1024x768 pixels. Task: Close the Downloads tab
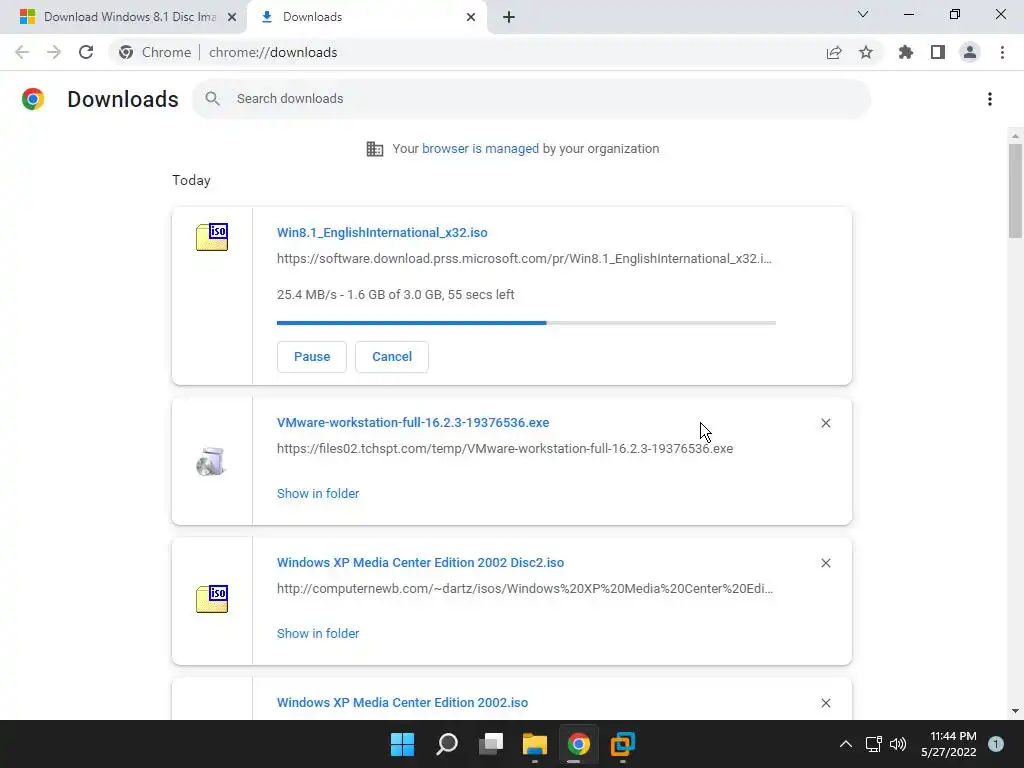(x=471, y=17)
